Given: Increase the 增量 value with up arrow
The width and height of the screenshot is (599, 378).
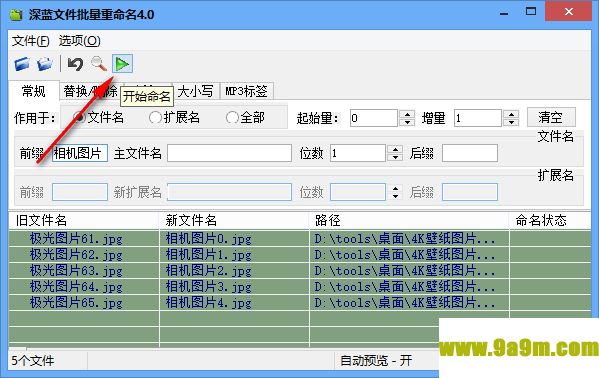Looking at the screenshot, I should click(x=511, y=114).
